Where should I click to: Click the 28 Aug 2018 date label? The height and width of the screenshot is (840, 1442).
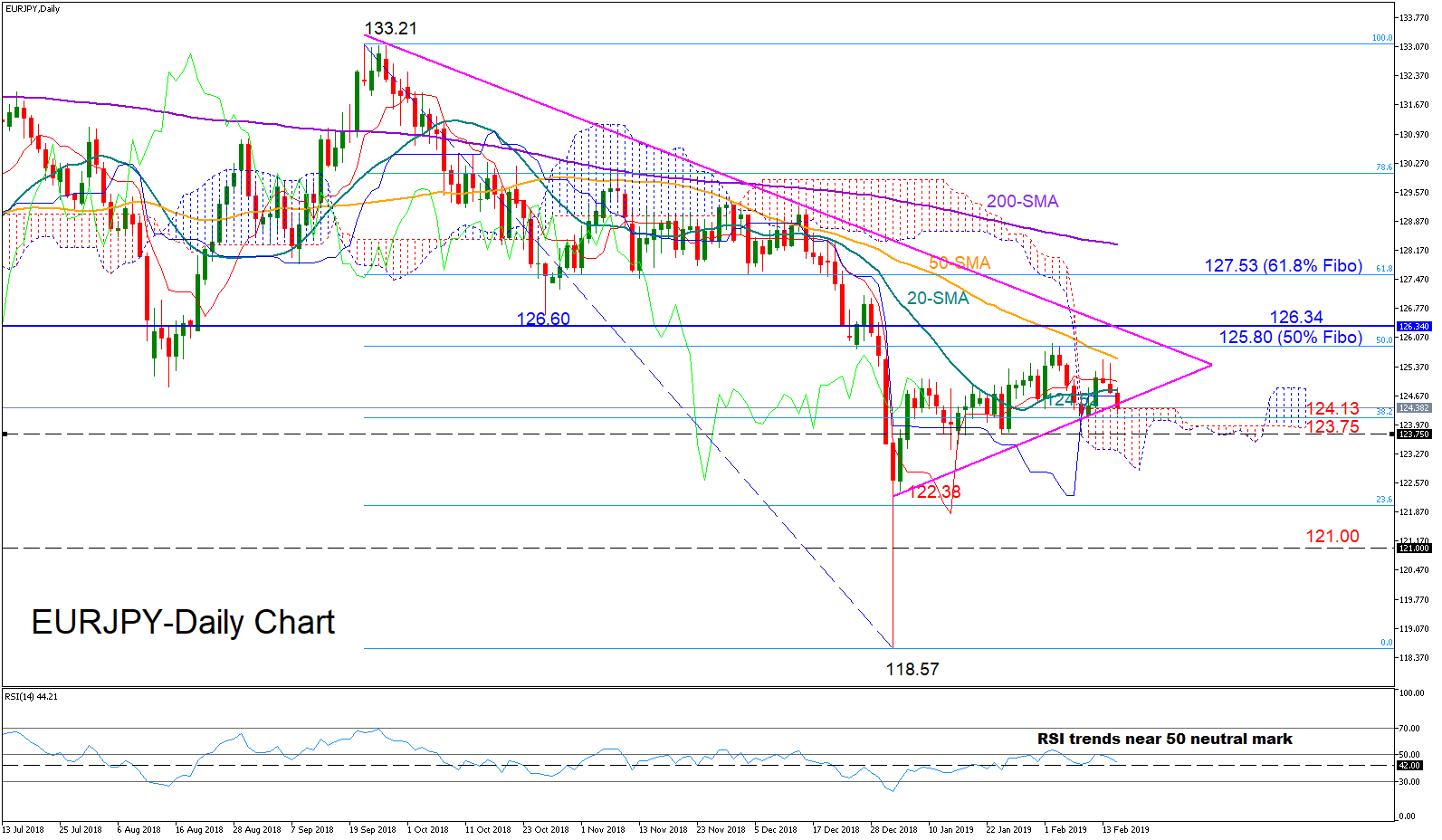coord(257,829)
